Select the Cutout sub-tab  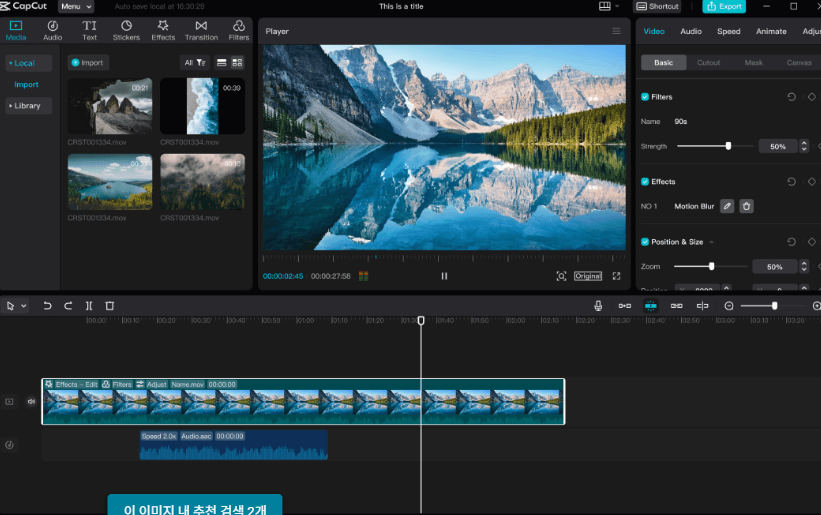pyautogui.click(x=708, y=63)
